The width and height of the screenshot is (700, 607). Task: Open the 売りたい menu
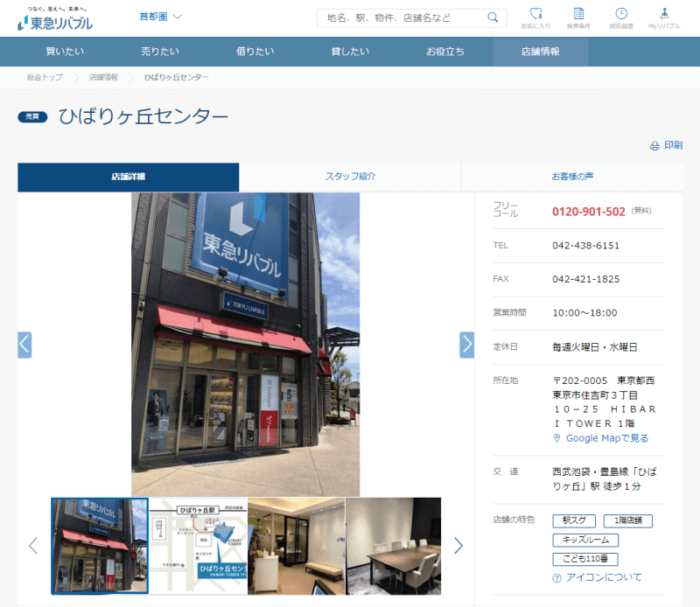pos(160,52)
